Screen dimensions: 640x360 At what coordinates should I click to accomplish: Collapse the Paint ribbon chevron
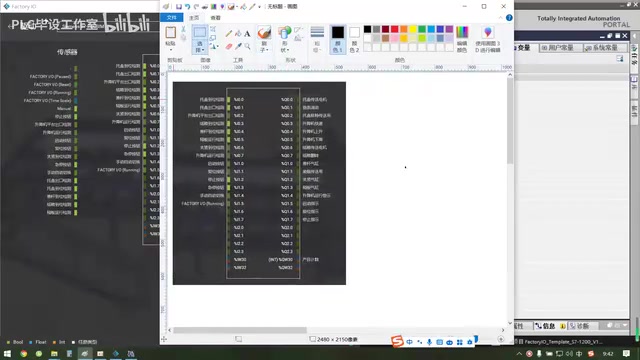tap(501, 18)
